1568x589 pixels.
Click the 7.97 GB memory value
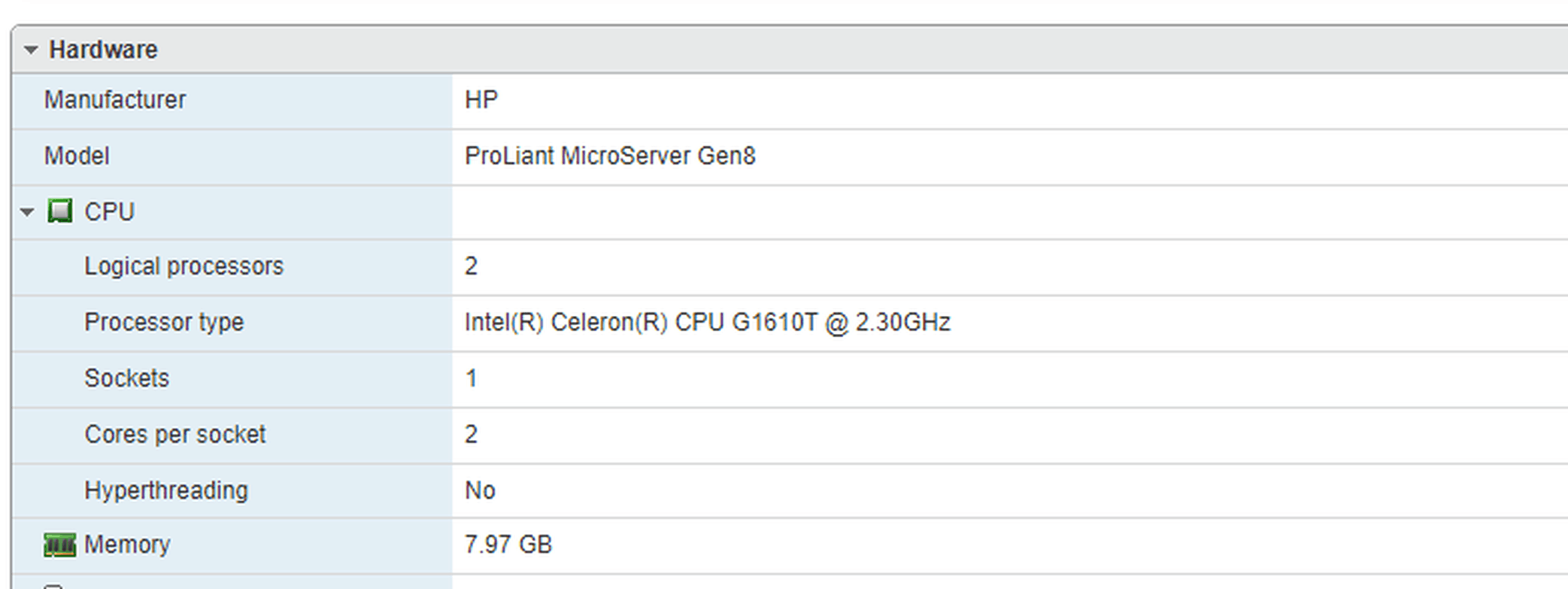pyautogui.click(x=508, y=545)
